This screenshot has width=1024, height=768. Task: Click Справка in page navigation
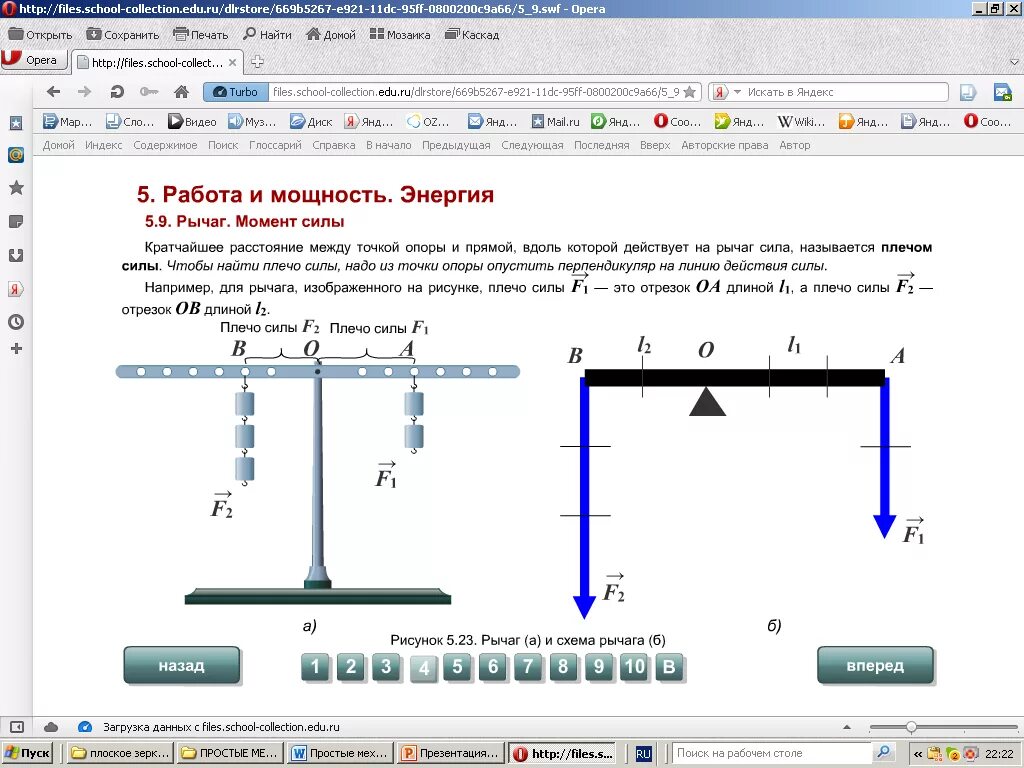click(x=334, y=145)
